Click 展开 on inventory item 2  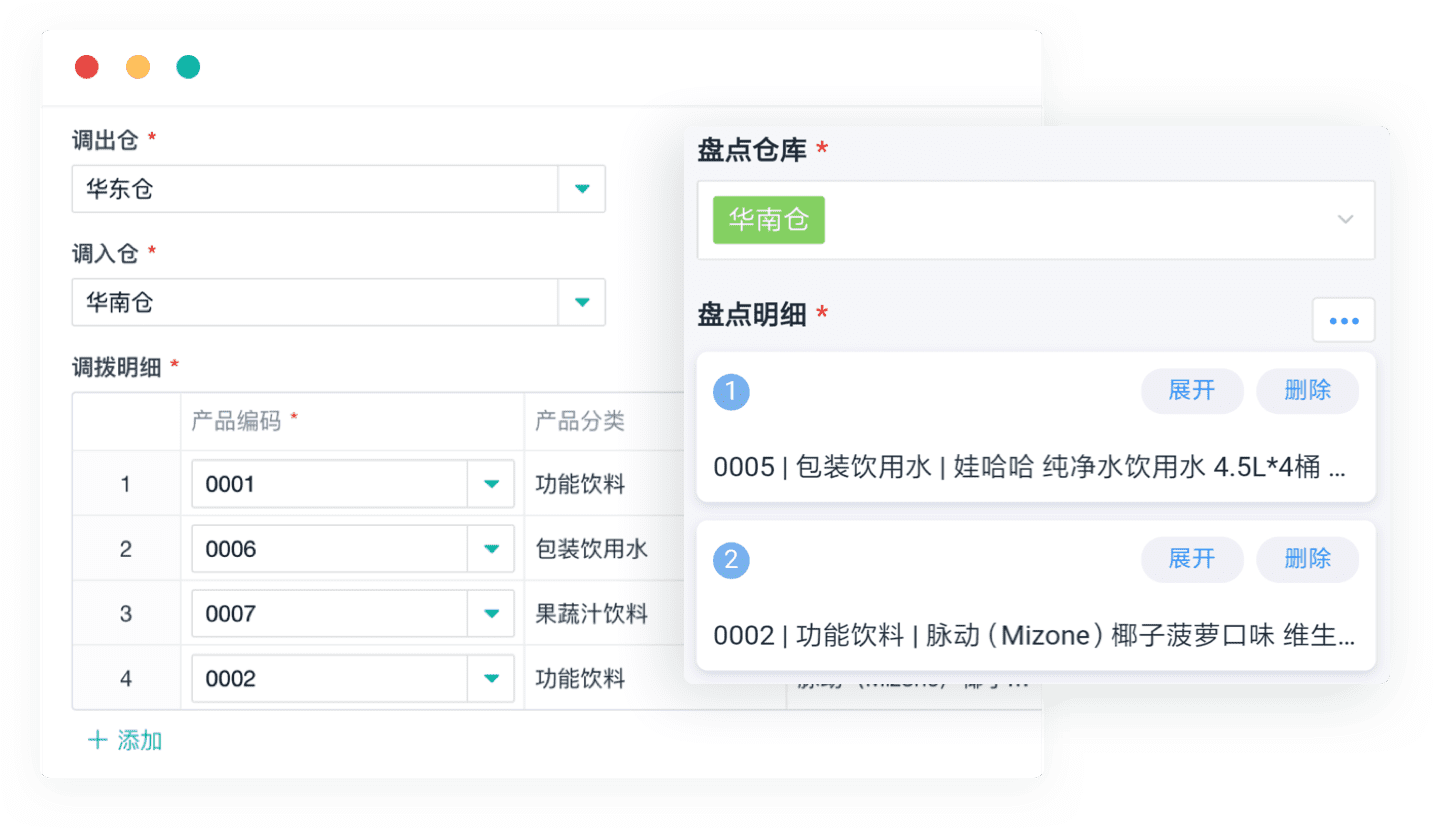coord(1192,559)
